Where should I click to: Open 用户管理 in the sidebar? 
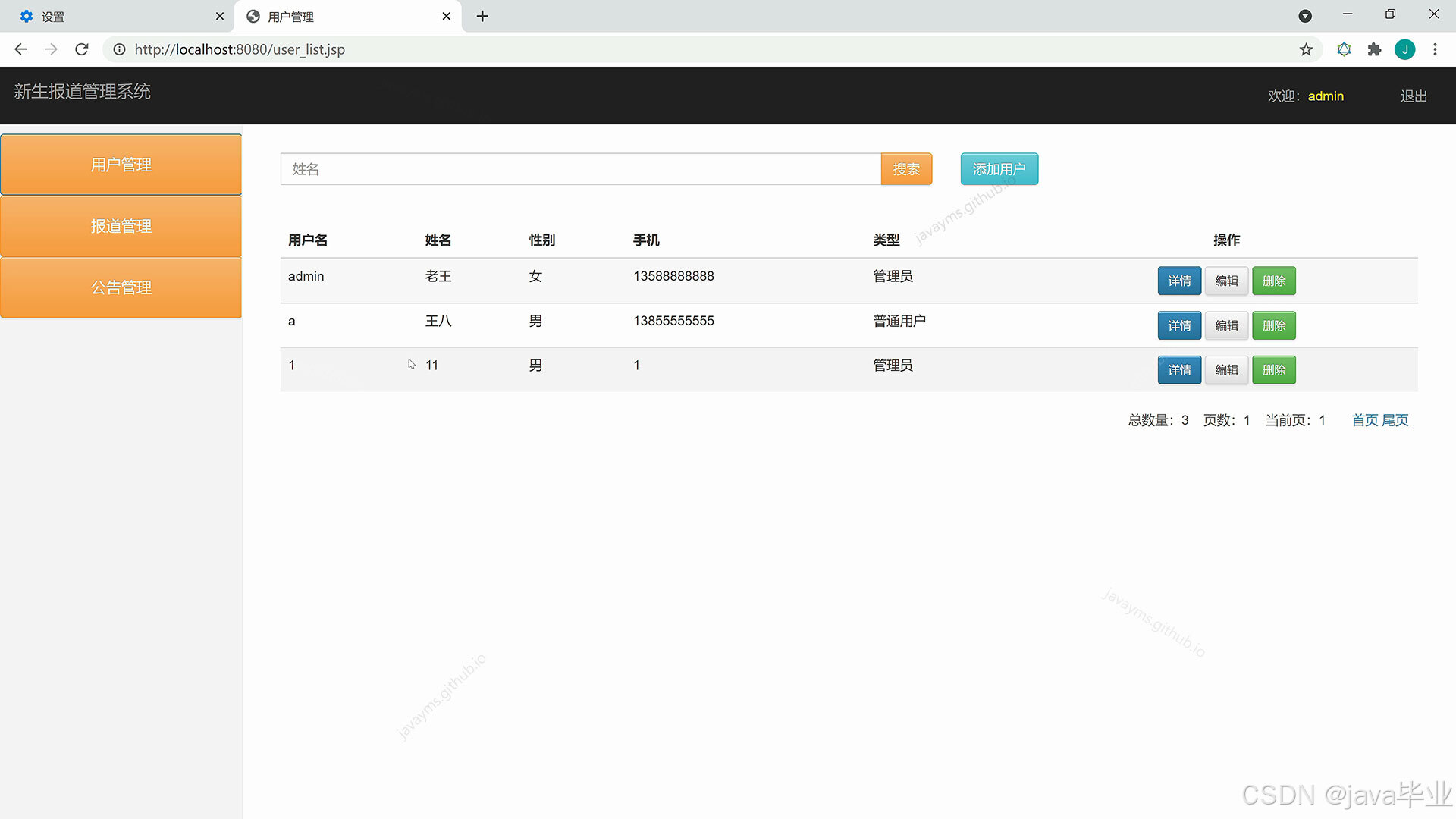121,165
